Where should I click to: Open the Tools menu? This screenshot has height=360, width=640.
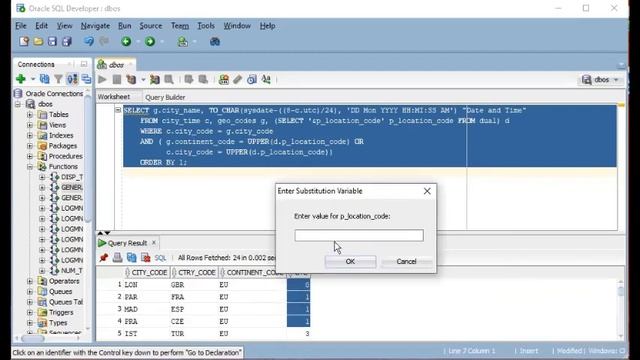point(206,26)
